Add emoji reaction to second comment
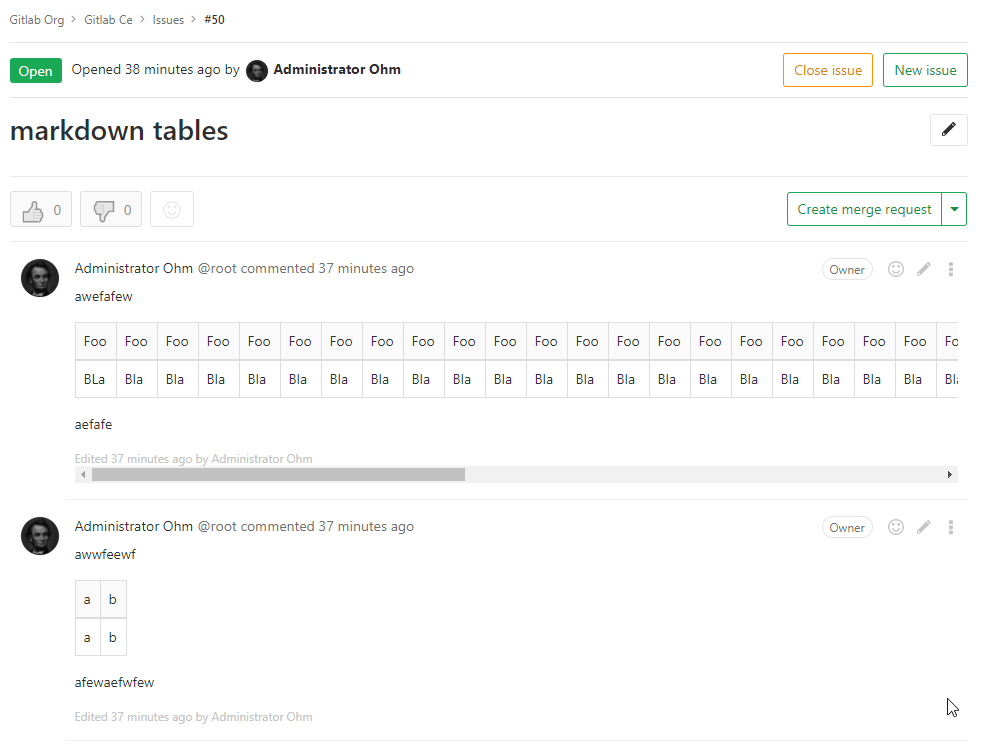 [896, 527]
